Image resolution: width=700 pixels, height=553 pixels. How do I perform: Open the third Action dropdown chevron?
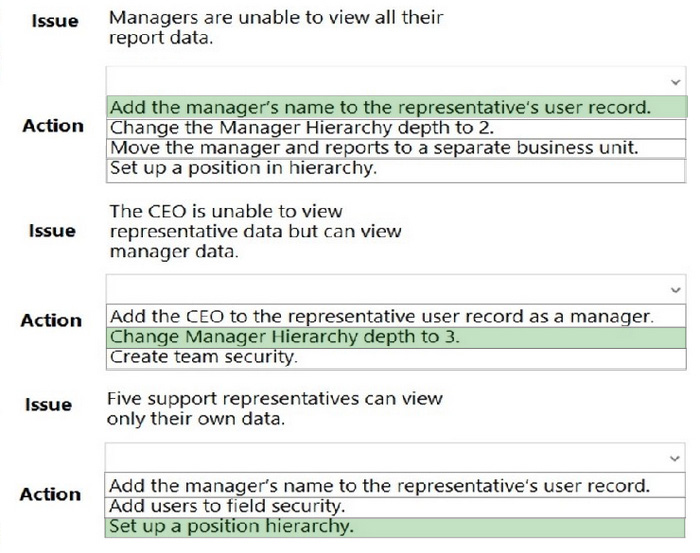point(675,458)
